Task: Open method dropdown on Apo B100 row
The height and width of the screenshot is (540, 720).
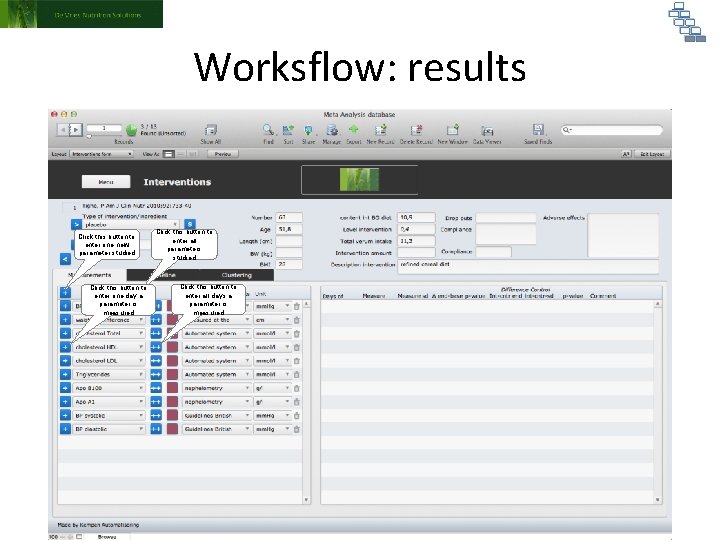Action: pyautogui.click(x=217, y=388)
